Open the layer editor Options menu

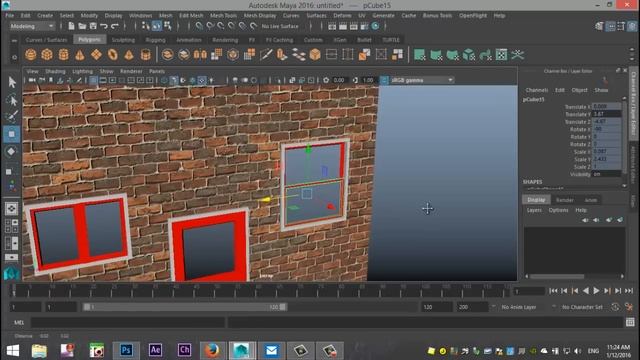click(x=558, y=210)
